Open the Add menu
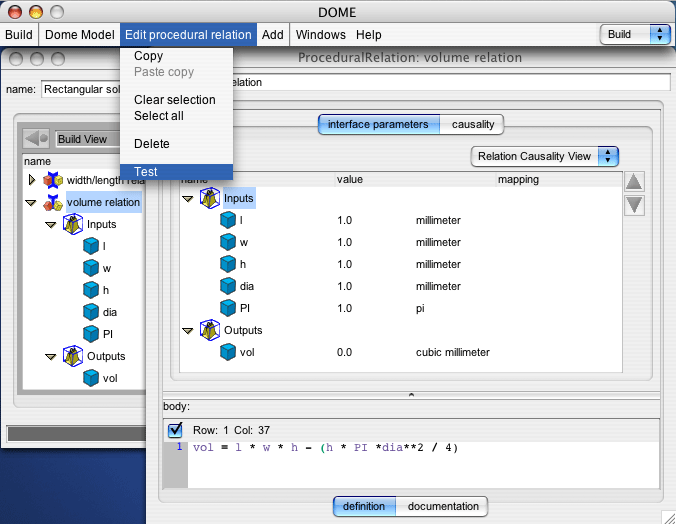This screenshot has height=524, width=676. click(272, 35)
